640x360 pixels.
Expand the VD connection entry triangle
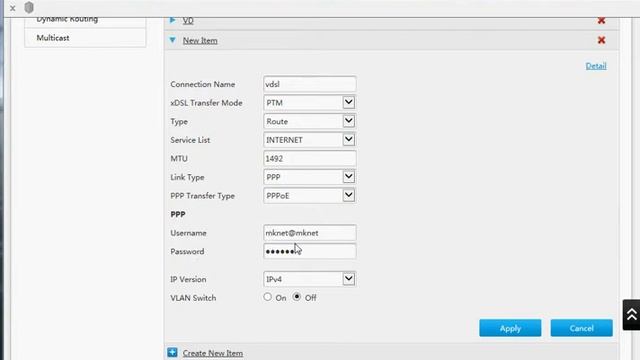[x=173, y=20]
